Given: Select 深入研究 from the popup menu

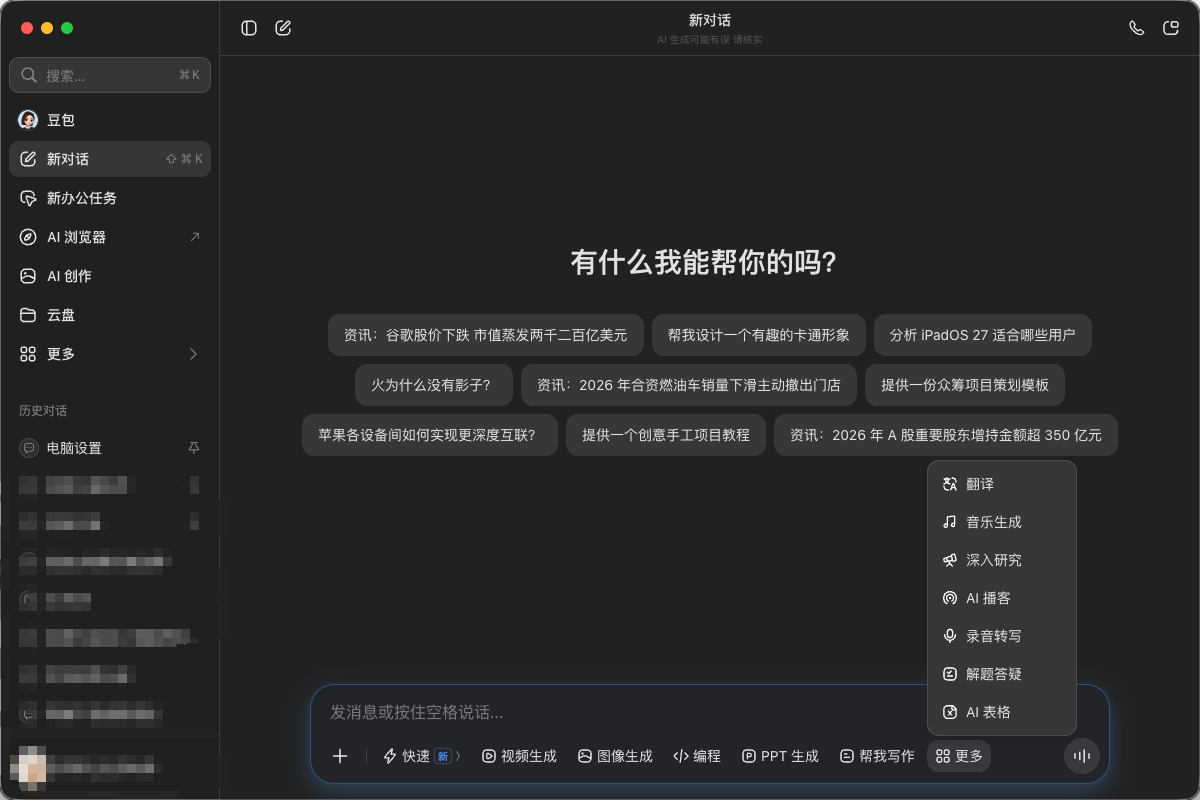Looking at the screenshot, I should coord(1002,560).
